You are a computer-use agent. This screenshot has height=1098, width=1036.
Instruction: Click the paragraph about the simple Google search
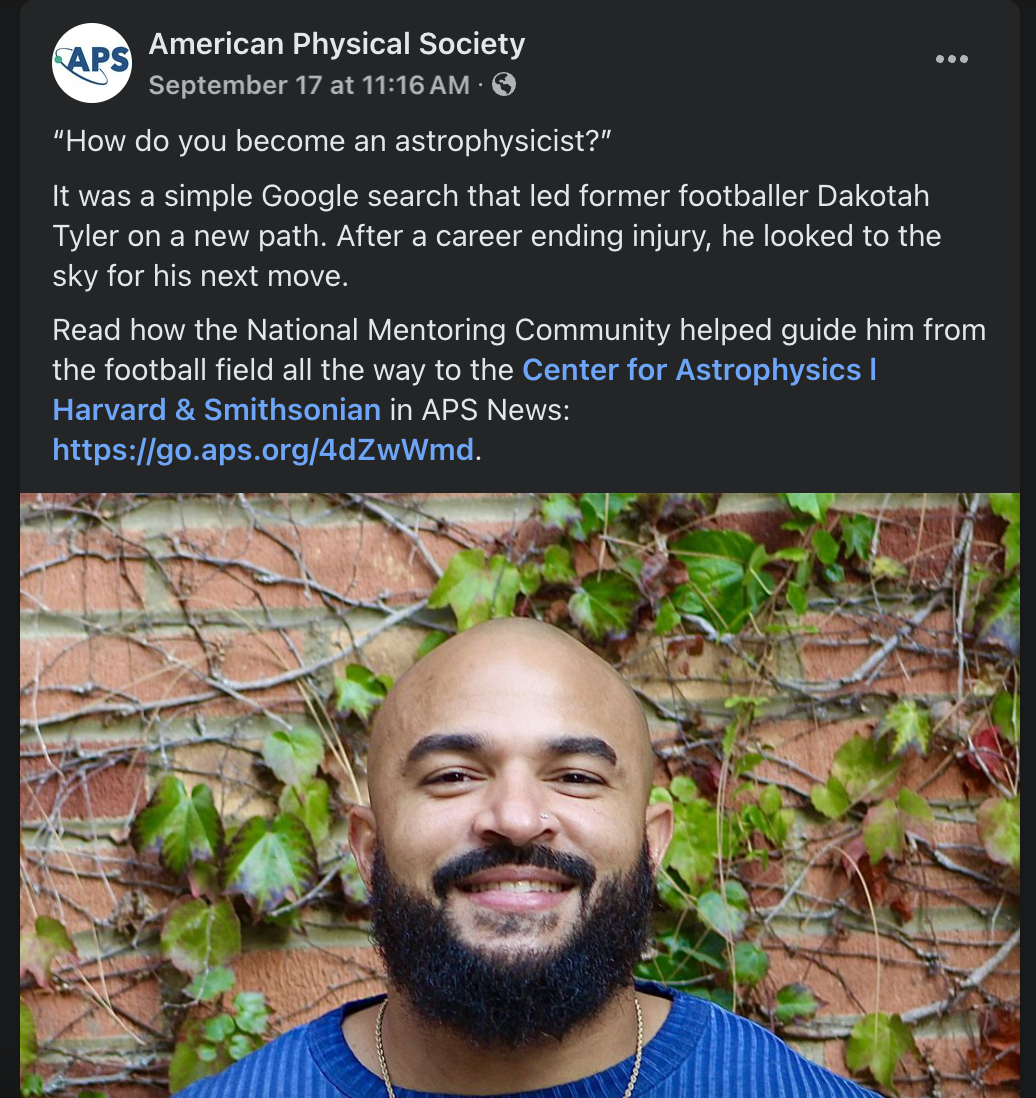(497, 236)
